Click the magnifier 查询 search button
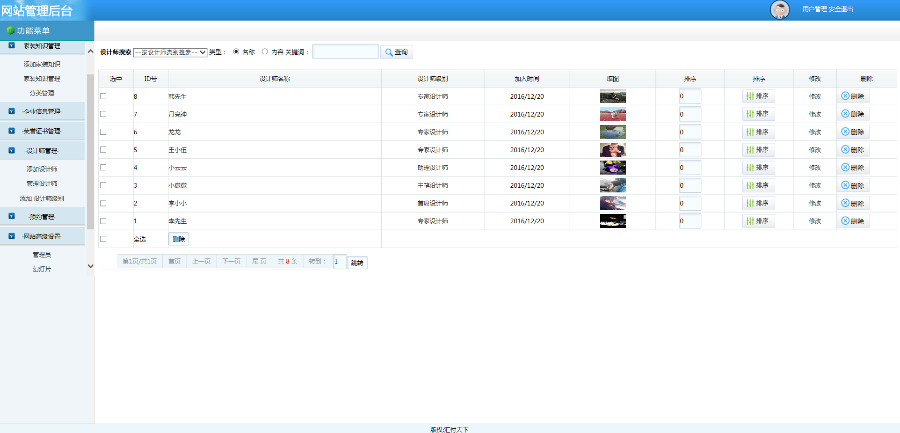900x433 pixels. [396, 52]
